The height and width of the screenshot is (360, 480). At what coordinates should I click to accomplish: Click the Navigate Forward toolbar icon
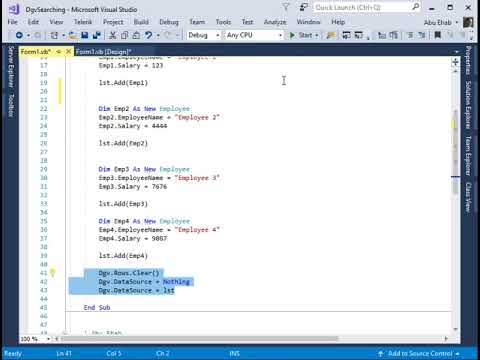tap(38, 35)
